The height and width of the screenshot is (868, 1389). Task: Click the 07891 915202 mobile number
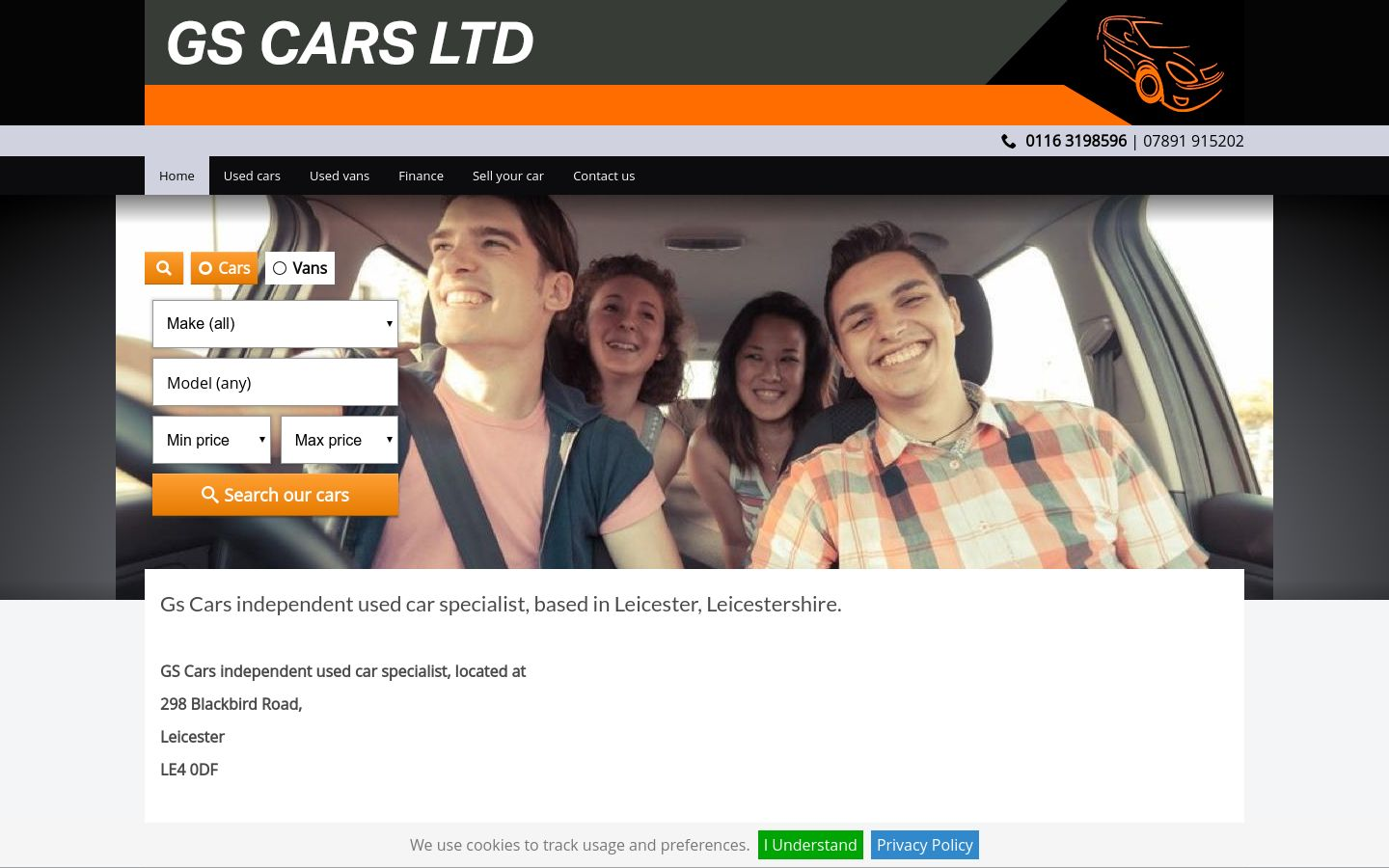pos(1193,141)
